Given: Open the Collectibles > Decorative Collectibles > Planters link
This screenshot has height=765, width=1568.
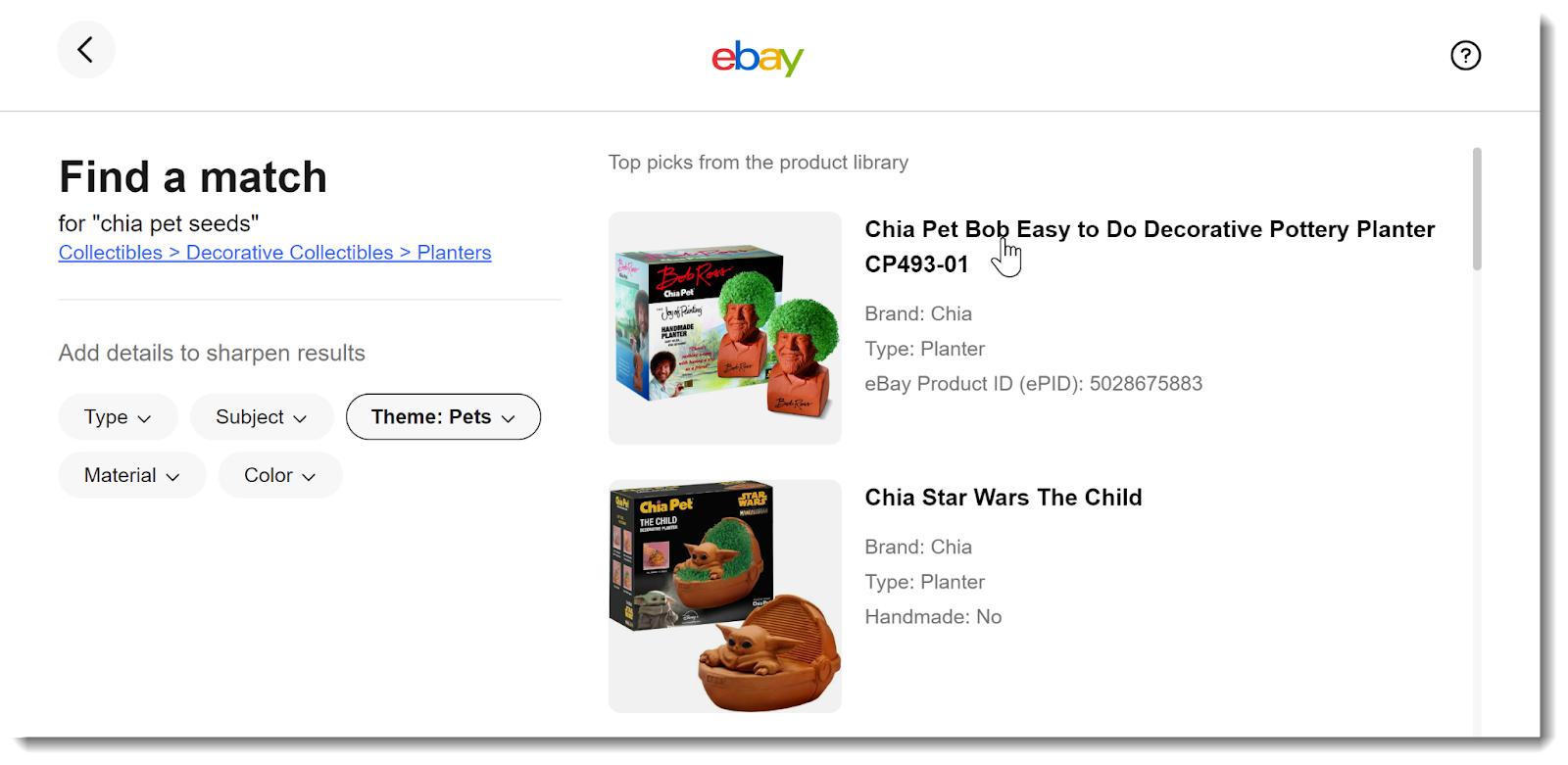Looking at the screenshot, I should point(274,253).
